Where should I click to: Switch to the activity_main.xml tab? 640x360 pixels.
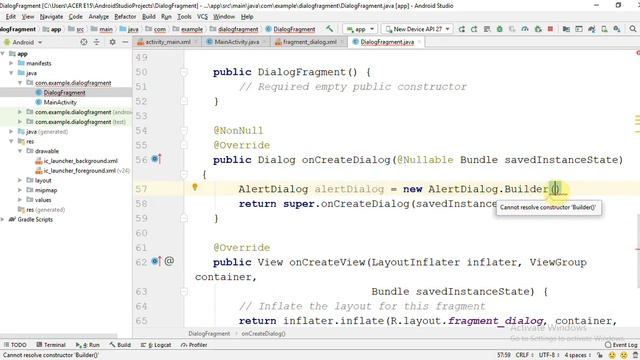click(168, 42)
